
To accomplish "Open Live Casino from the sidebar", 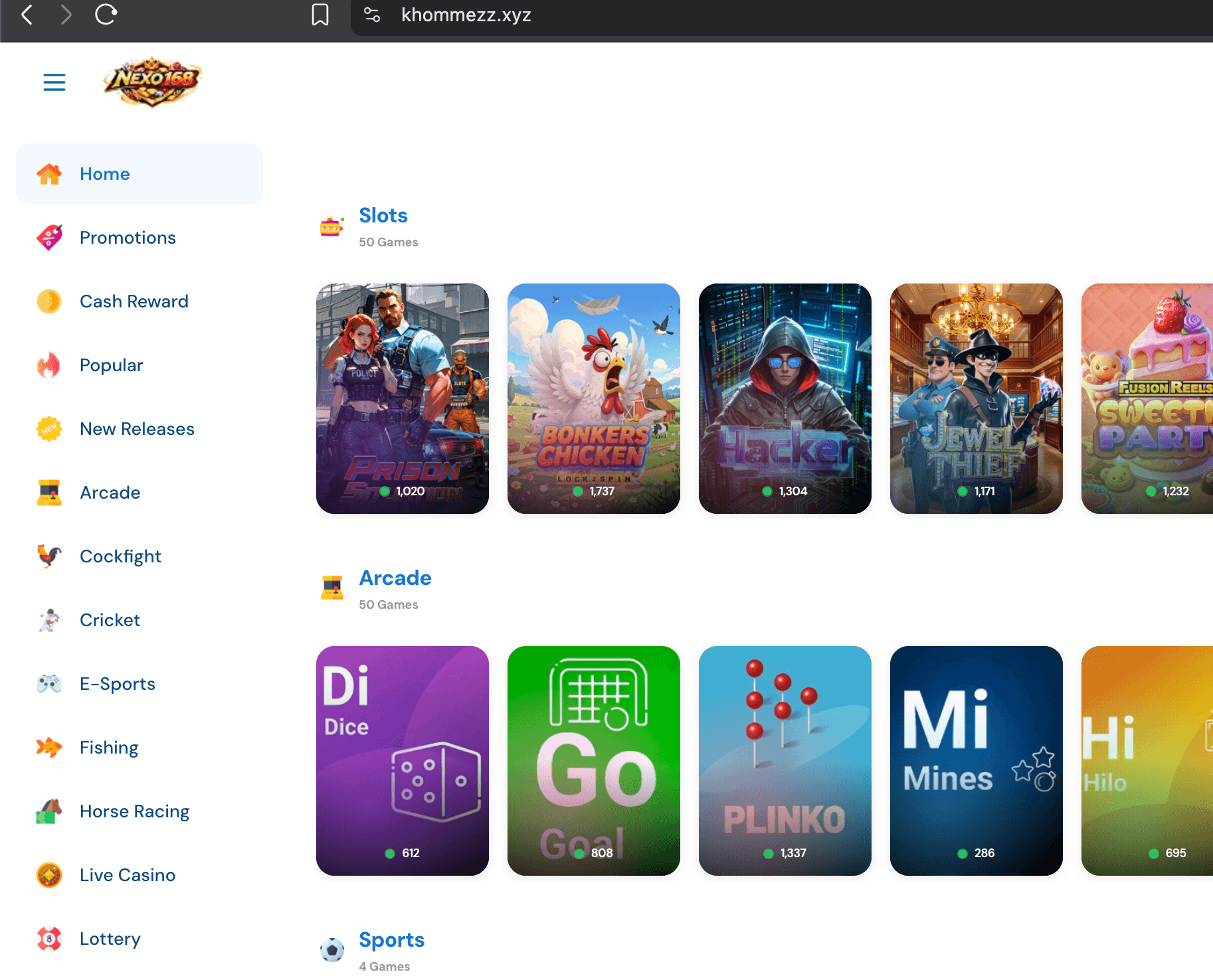I will point(140,875).
